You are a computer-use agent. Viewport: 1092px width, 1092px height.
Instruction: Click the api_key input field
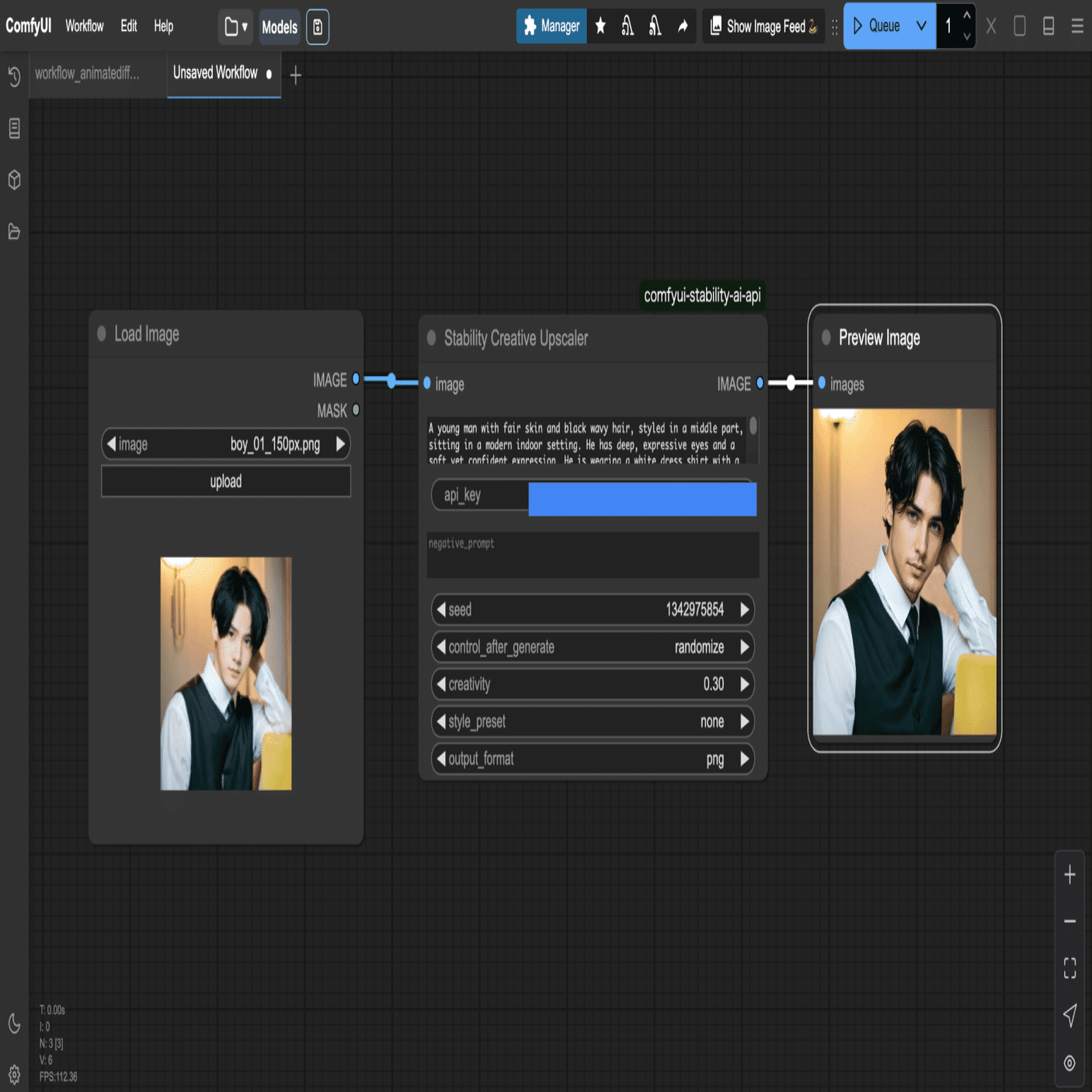[593, 496]
